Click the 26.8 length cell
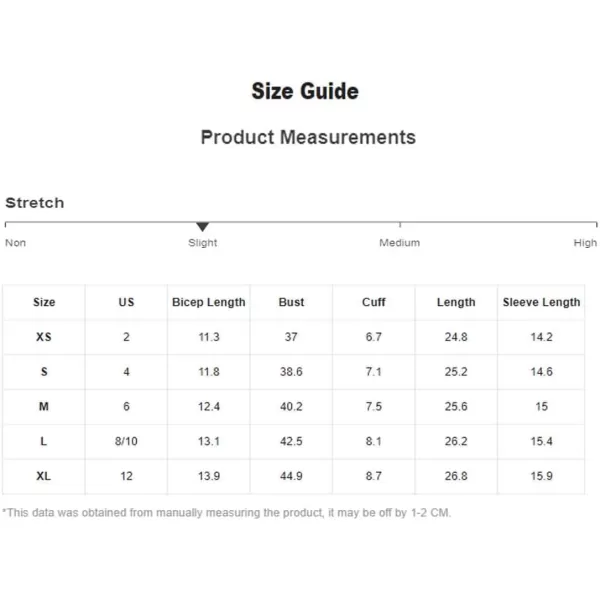 coord(456,476)
